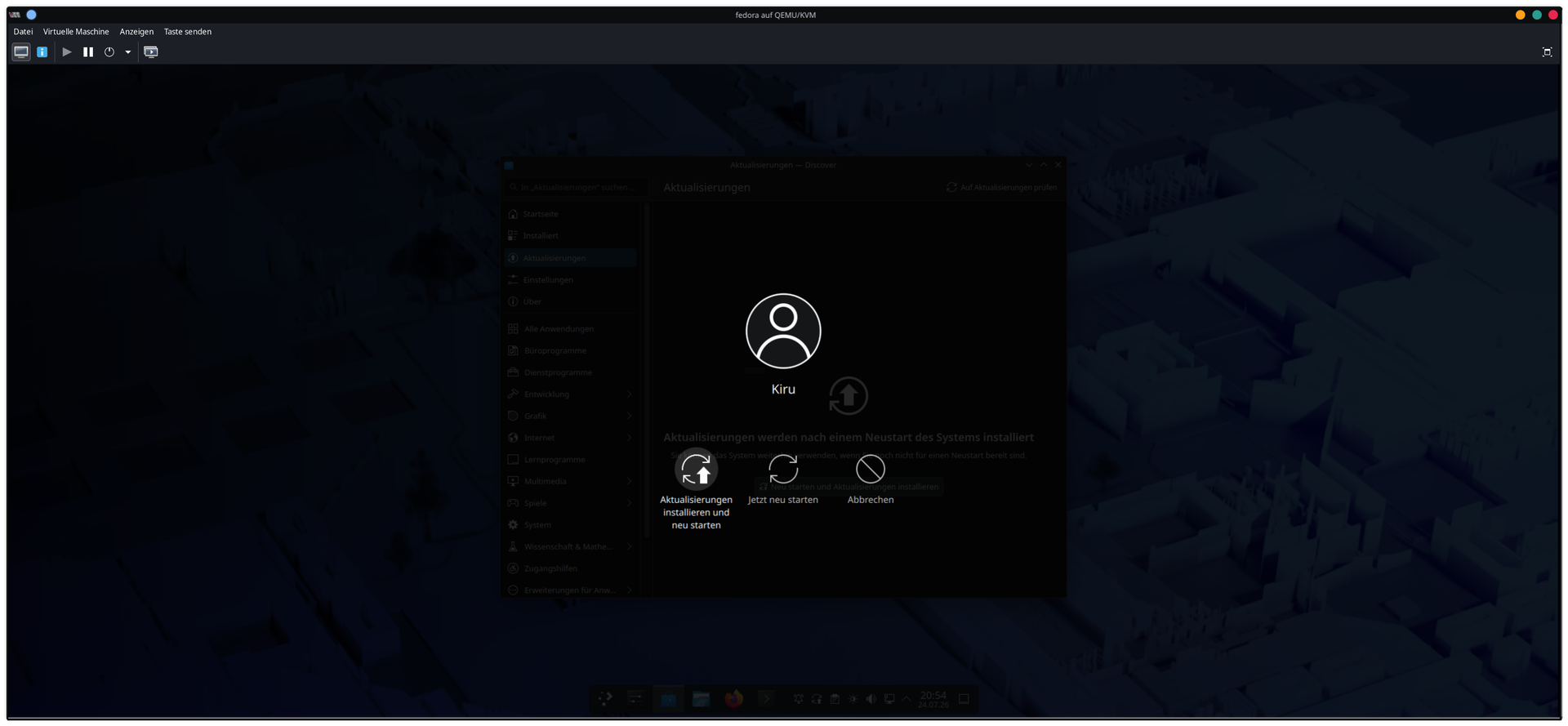Click Auf Aktualisierungen prüfen in Discover
This screenshot has height=726, width=1568.
1001,187
